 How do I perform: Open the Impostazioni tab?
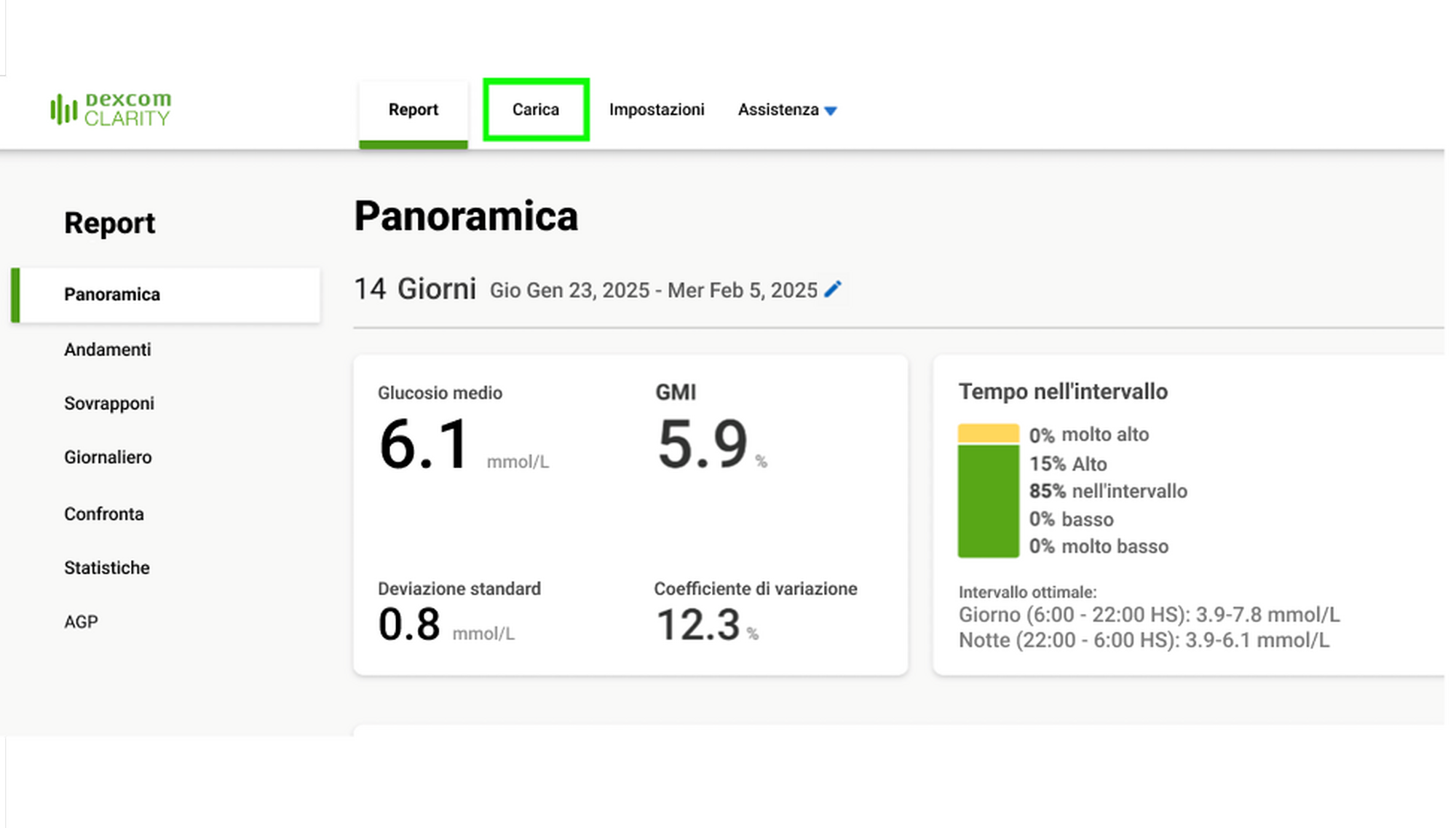point(657,110)
